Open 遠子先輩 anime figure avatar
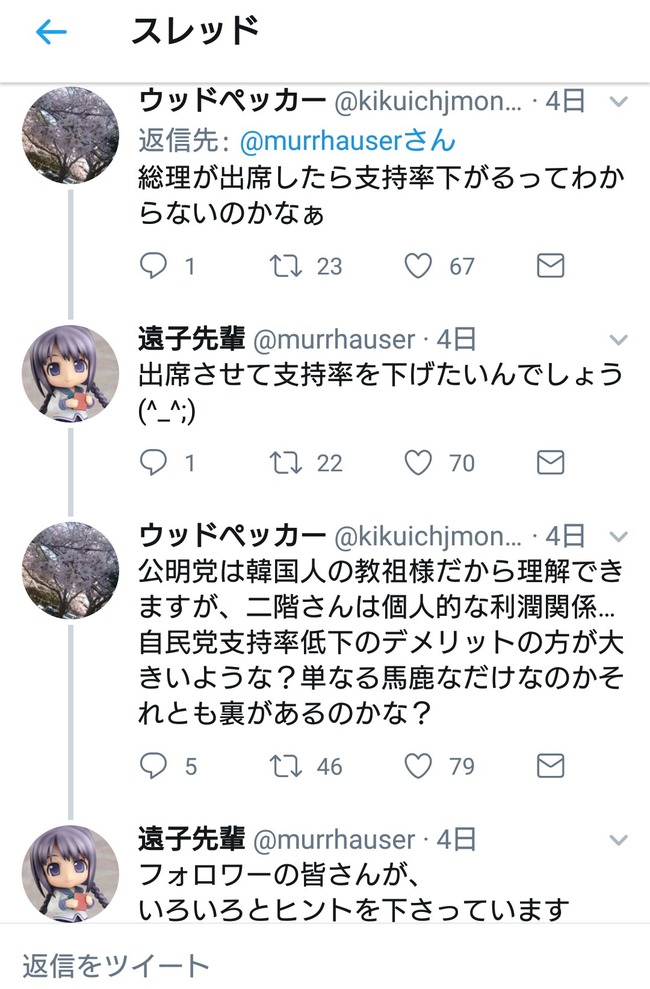 click(70, 373)
